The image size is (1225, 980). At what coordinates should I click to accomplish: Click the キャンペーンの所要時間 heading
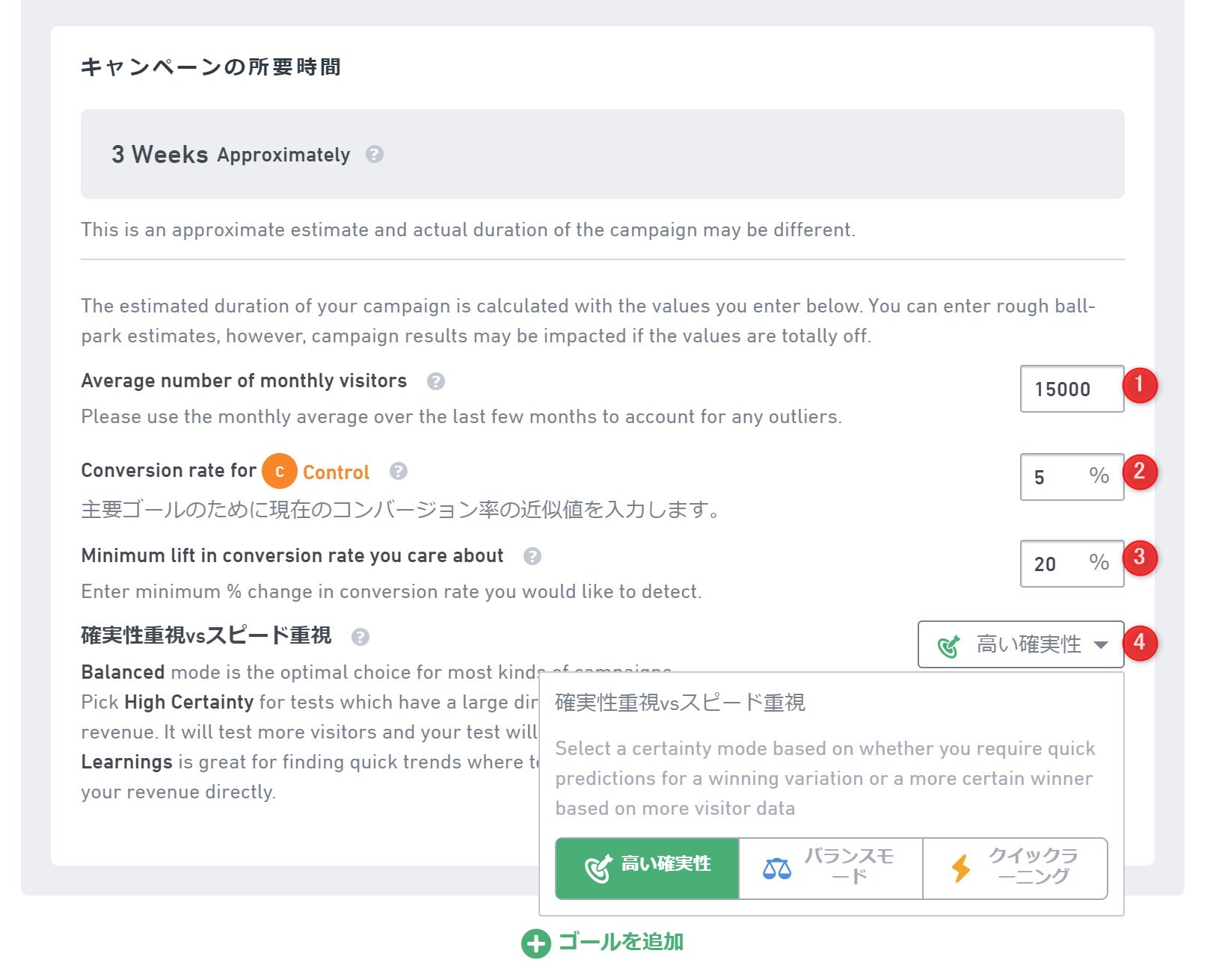coord(211,67)
